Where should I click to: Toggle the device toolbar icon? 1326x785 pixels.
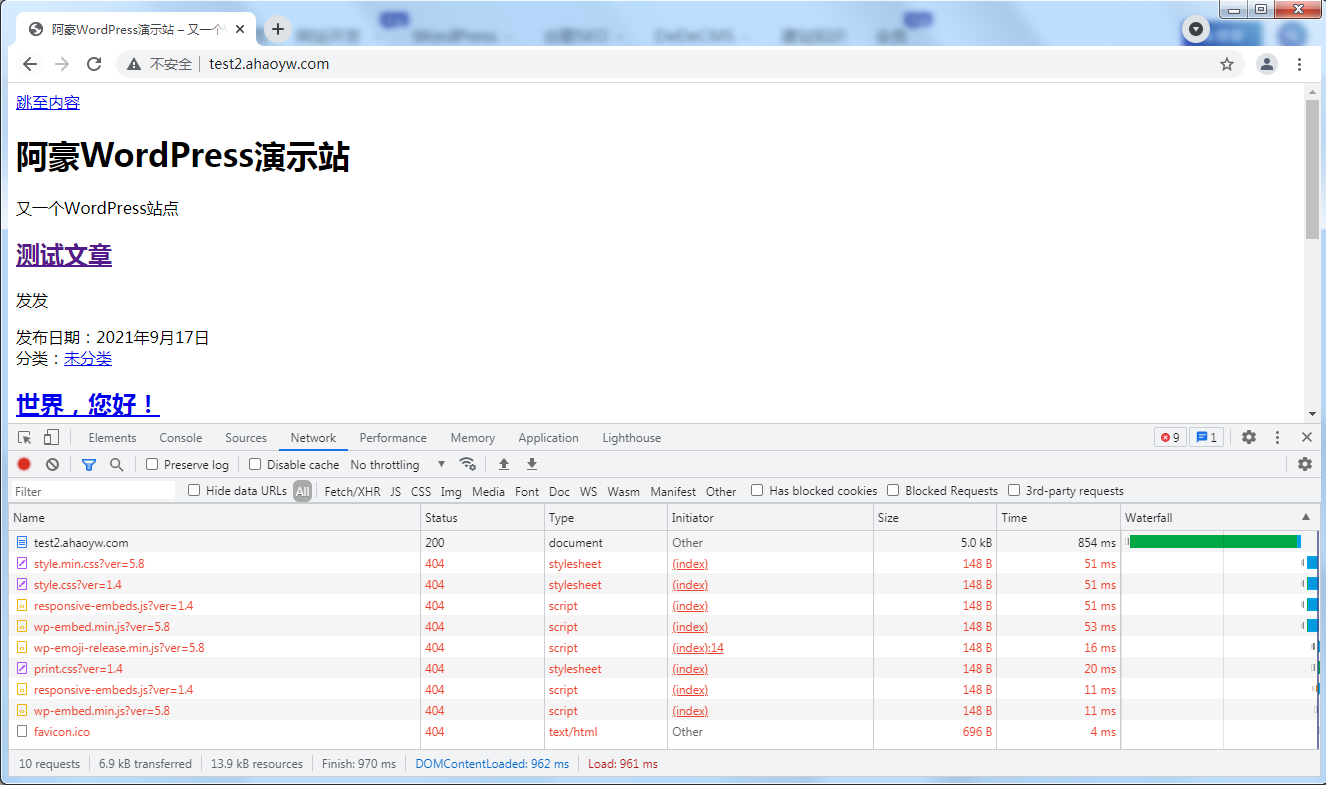click(51, 438)
